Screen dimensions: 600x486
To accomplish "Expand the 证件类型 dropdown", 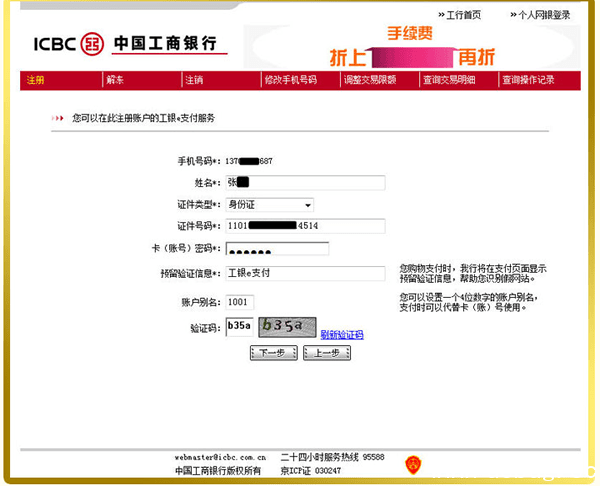I will [269, 205].
